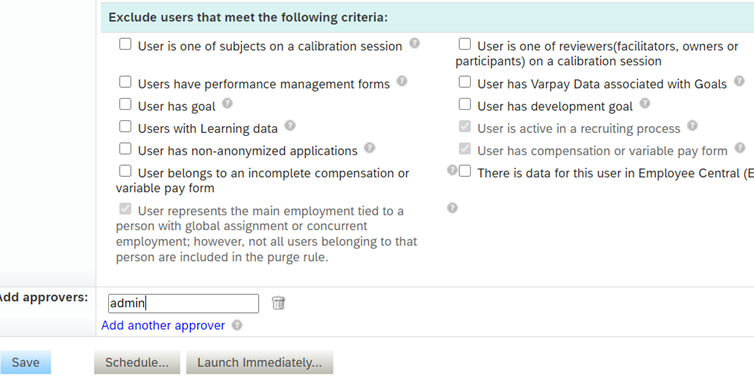Open help tooltip for User has goal

(227, 103)
